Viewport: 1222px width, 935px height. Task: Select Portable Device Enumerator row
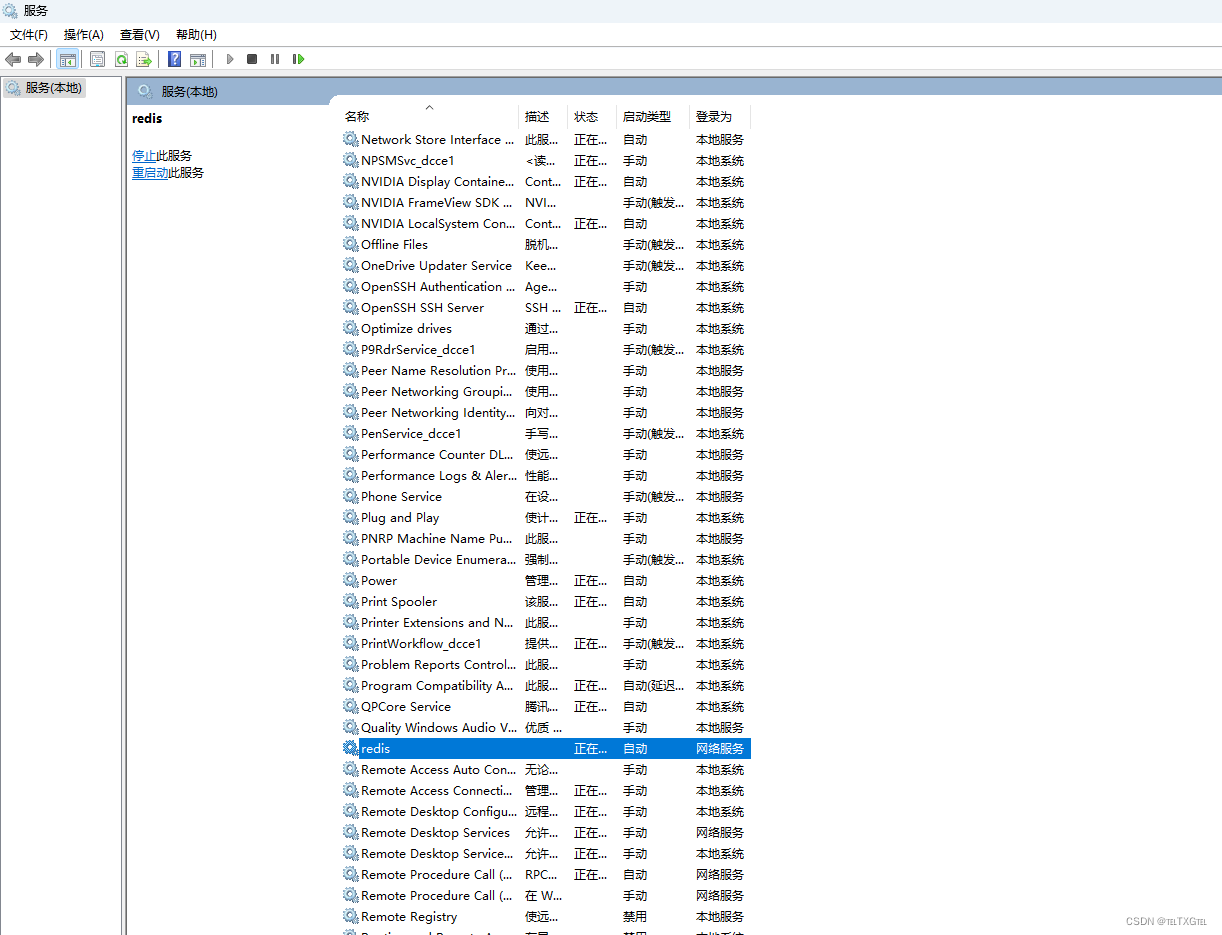click(x=546, y=559)
